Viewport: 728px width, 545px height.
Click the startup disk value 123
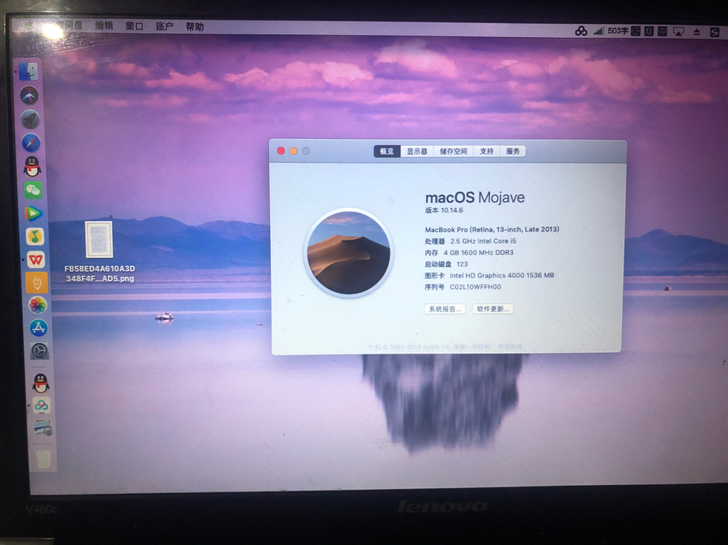(462, 264)
